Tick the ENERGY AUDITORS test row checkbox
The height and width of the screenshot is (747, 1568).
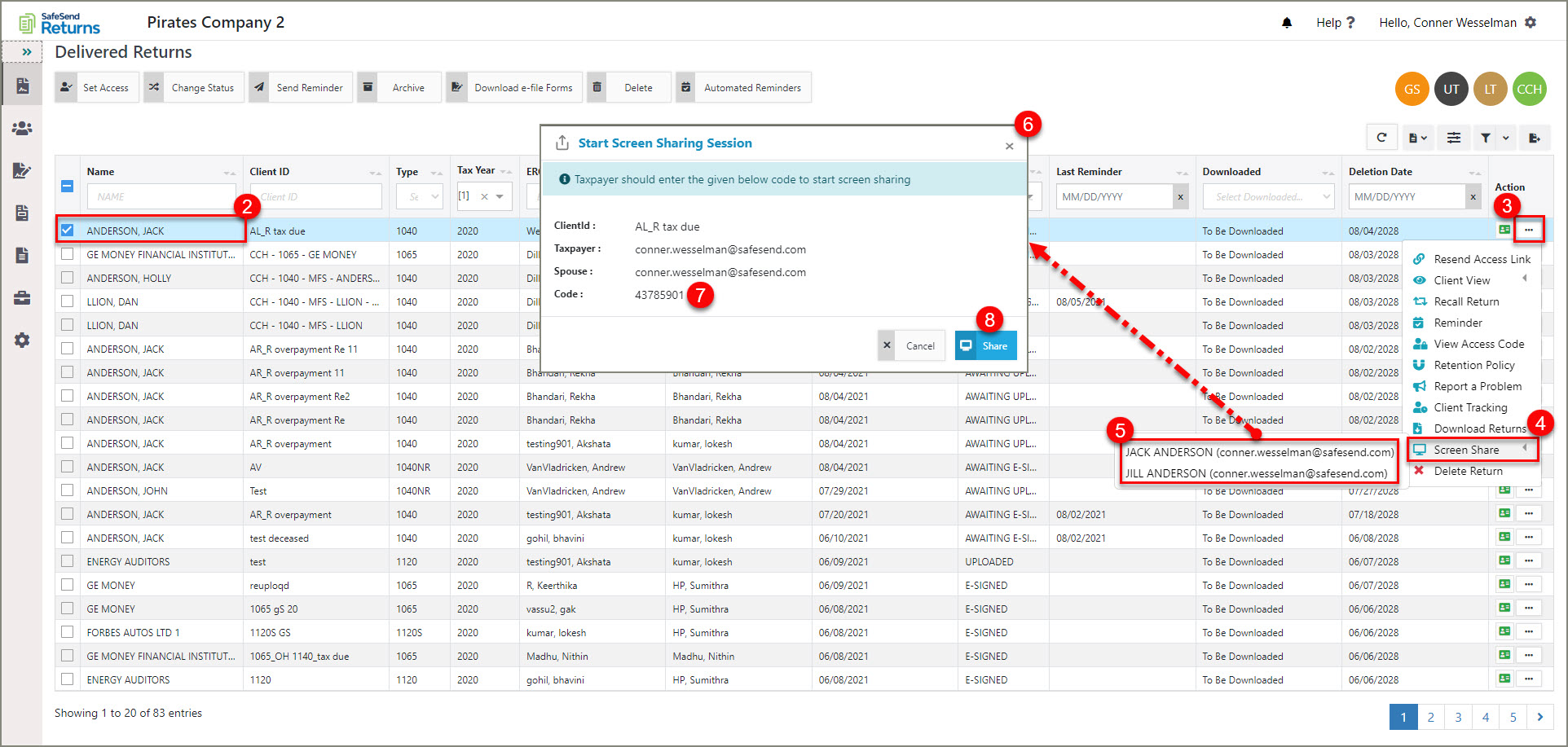[x=68, y=561]
